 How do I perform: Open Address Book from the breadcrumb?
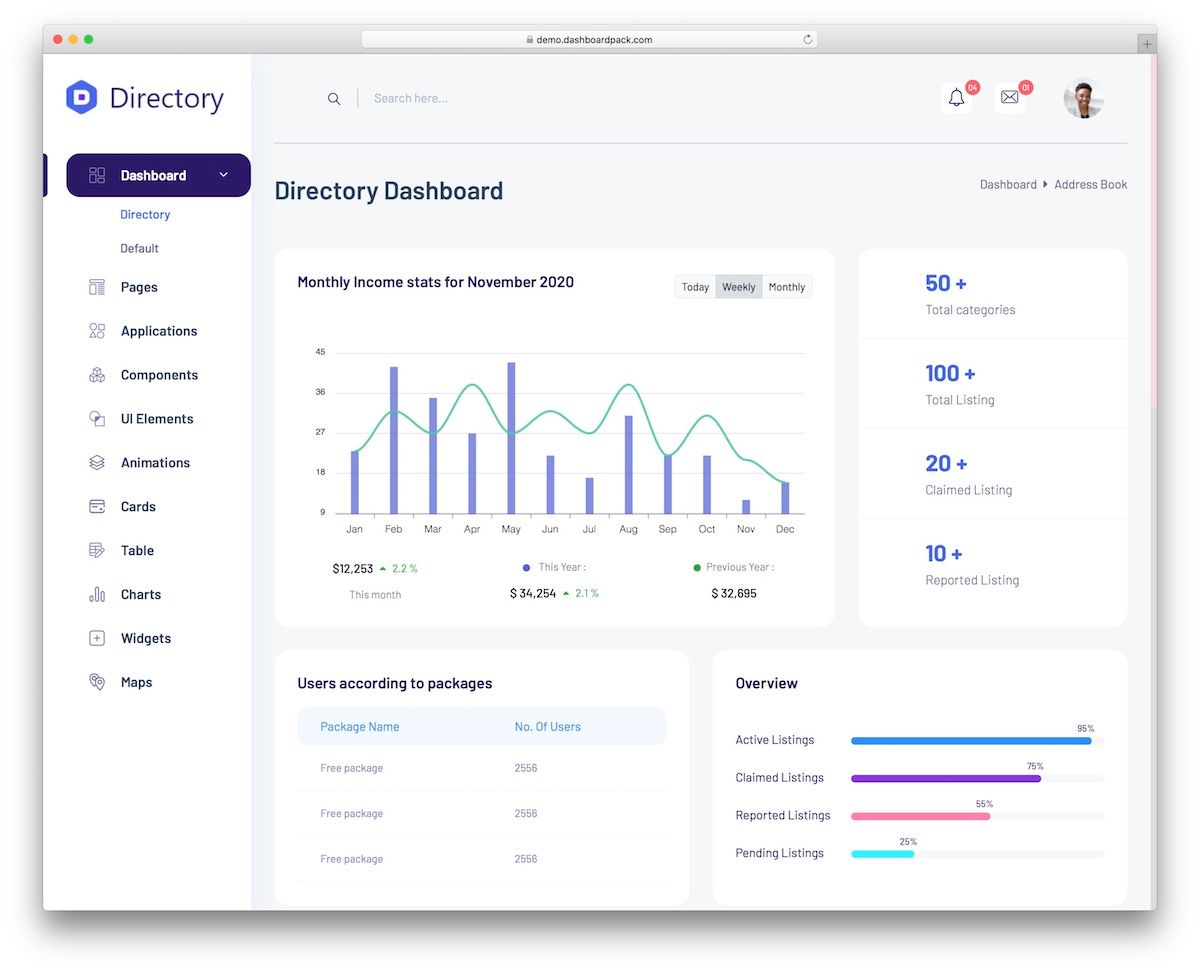point(1090,184)
